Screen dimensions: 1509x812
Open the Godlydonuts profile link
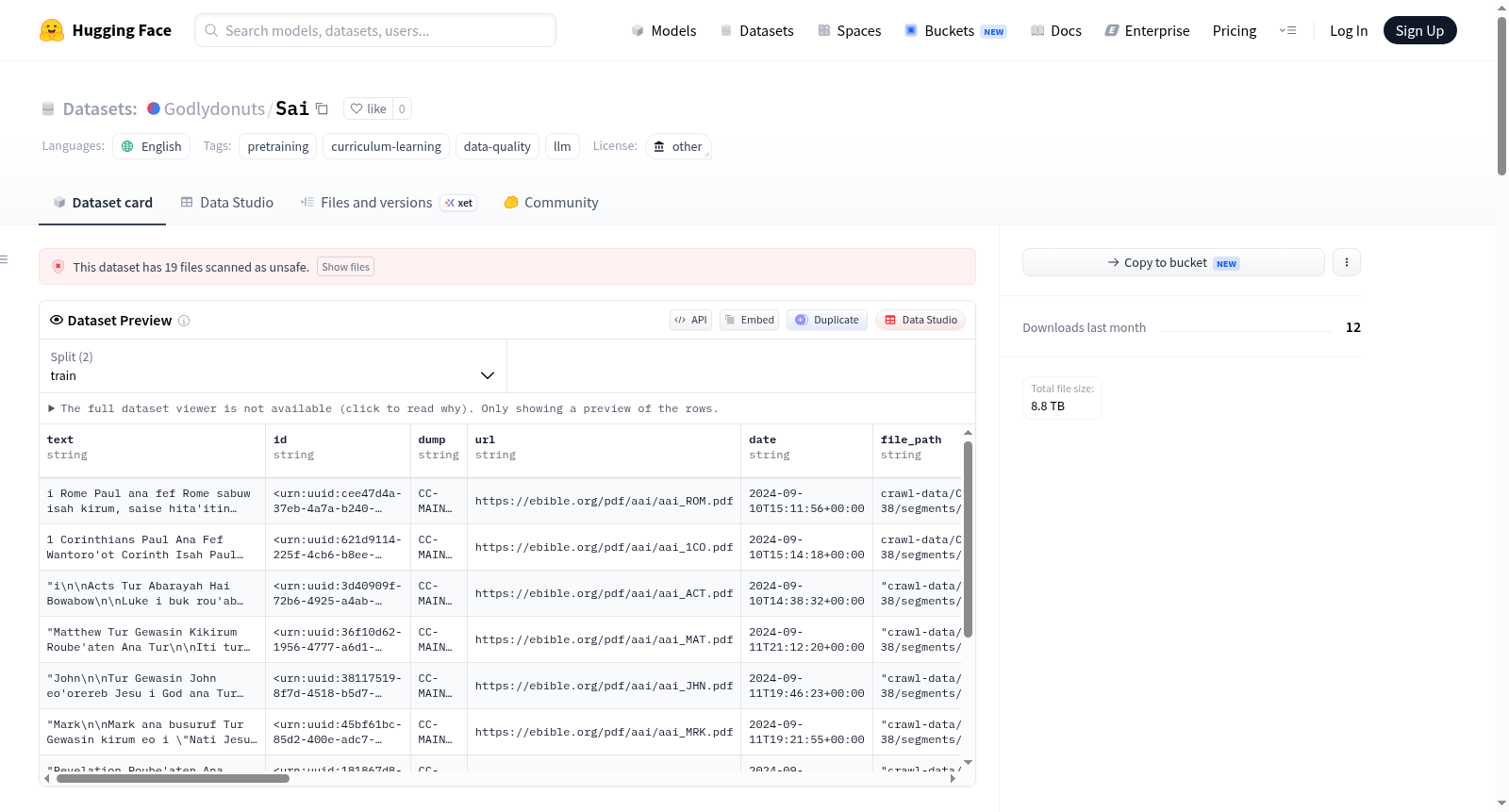point(214,108)
